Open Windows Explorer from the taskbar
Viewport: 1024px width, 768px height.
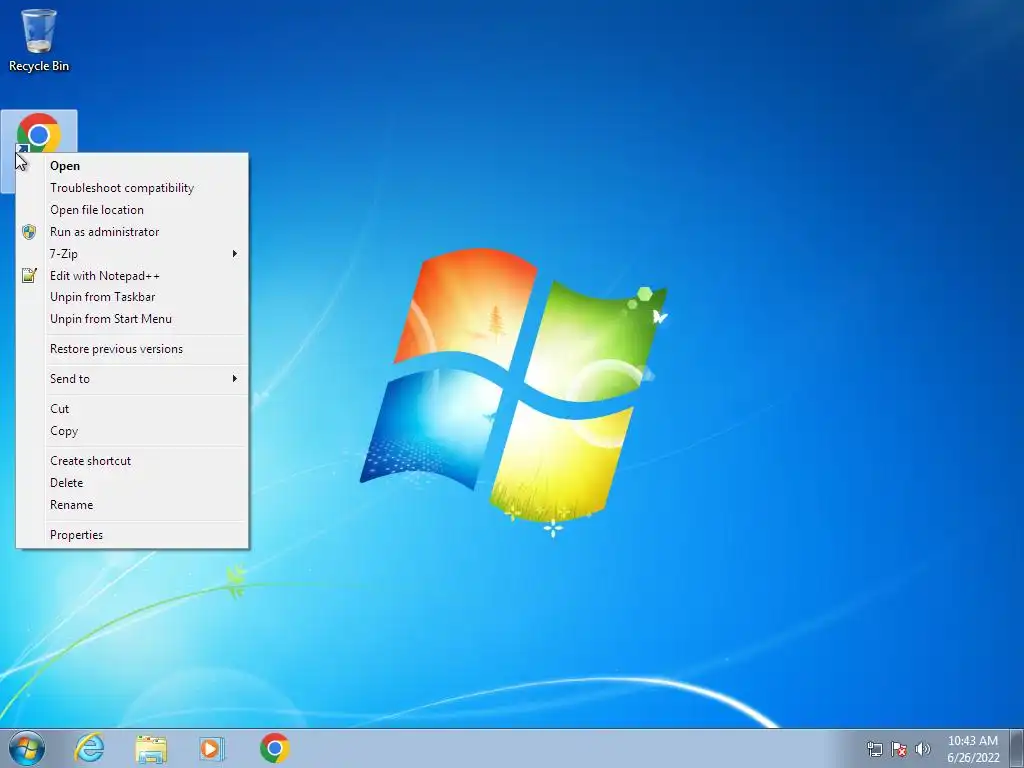(x=151, y=748)
